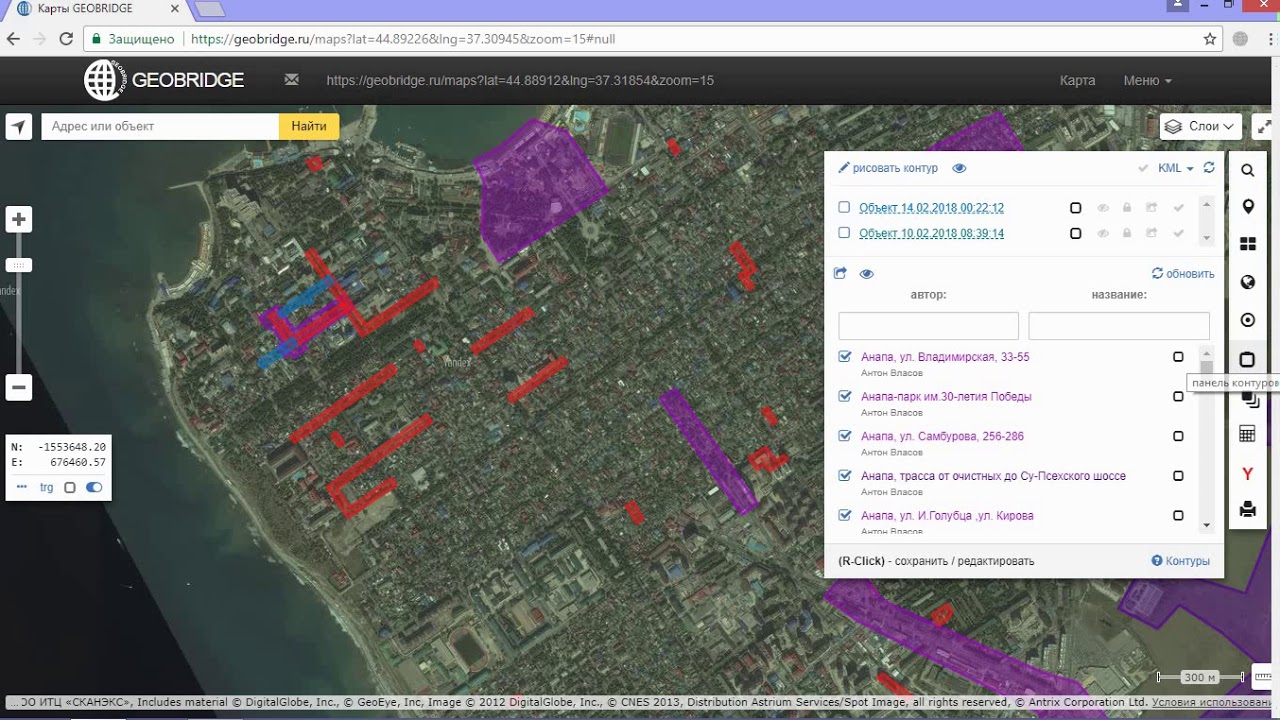Click share icon for Объект 14.02.2018 row
Image resolution: width=1280 pixels, height=720 pixels.
tap(1152, 208)
